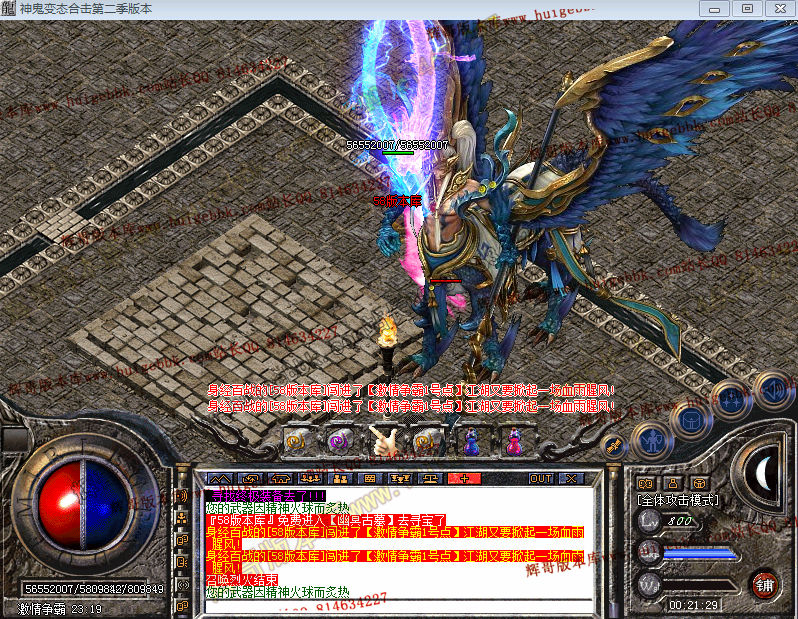798x619 pixels.
Task: Click the balance scale icon above the chat
Action: (x=430, y=479)
